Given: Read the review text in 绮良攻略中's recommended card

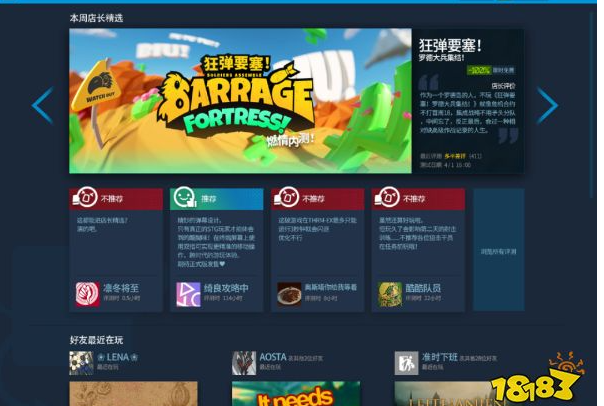Looking at the screenshot, I should pyautogui.click(x=216, y=242).
